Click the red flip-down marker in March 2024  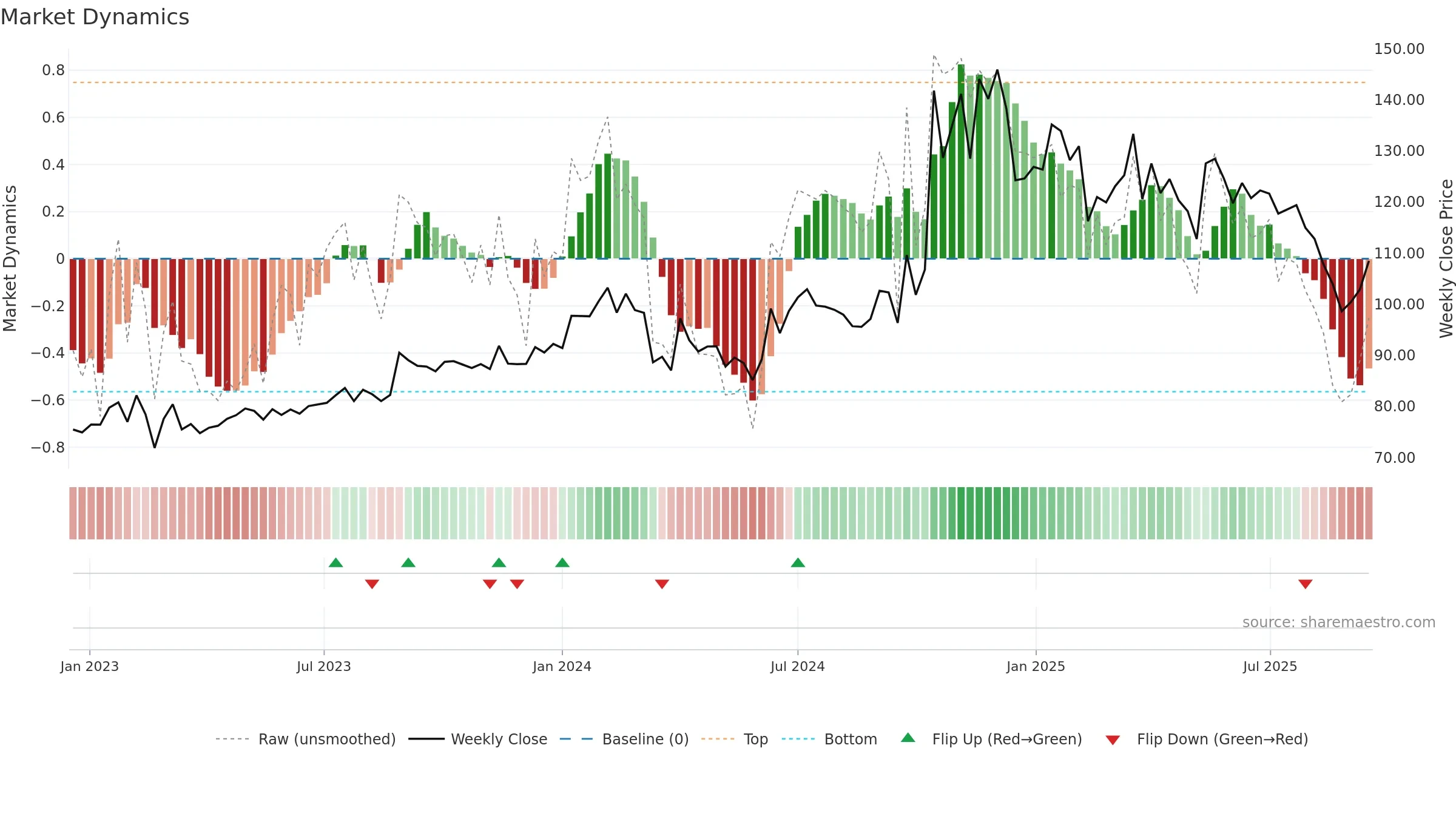[662, 584]
